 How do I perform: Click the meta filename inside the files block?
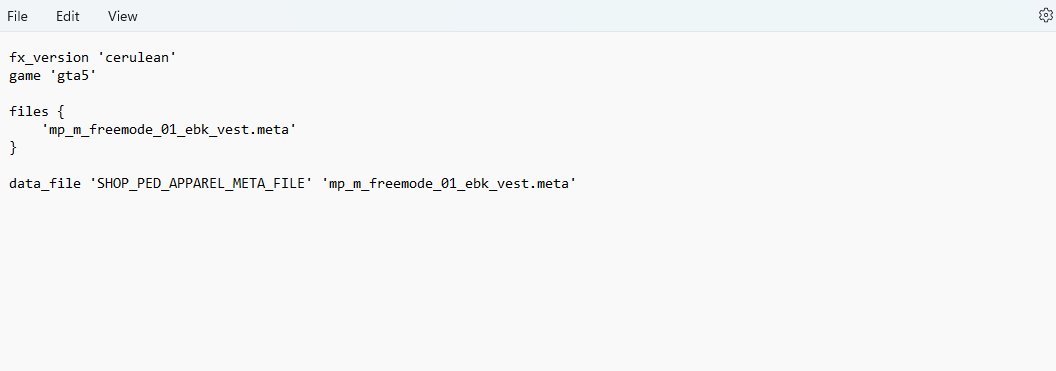[x=168, y=130]
